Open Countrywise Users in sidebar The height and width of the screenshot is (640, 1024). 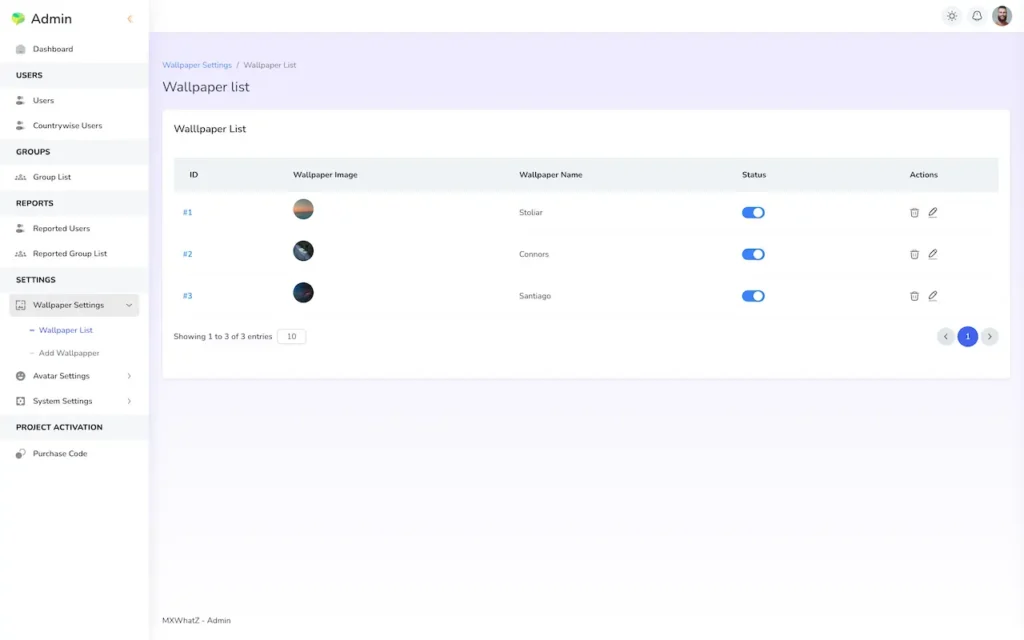click(x=67, y=125)
